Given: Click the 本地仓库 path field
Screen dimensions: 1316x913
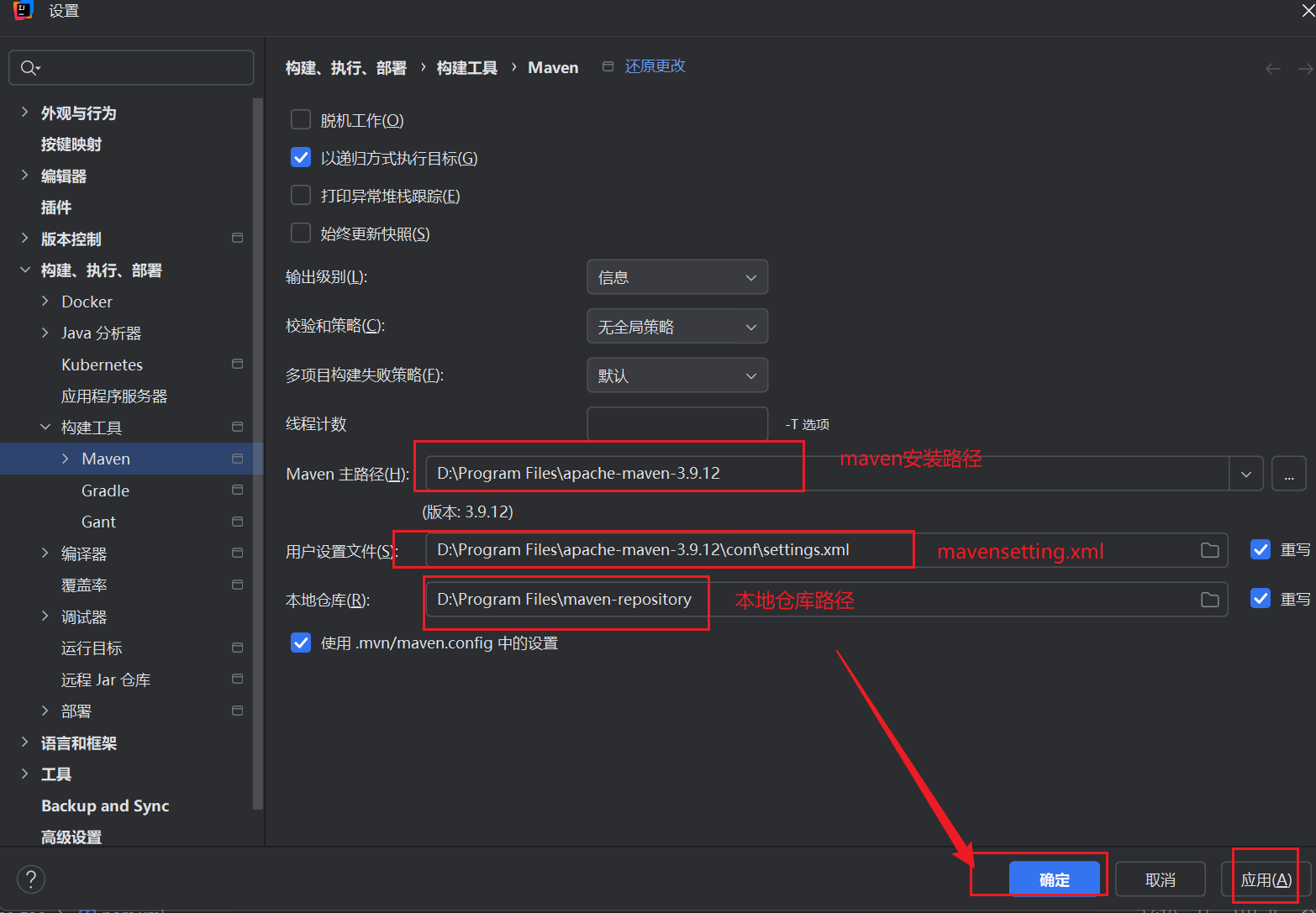Looking at the screenshot, I should pos(827,600).
